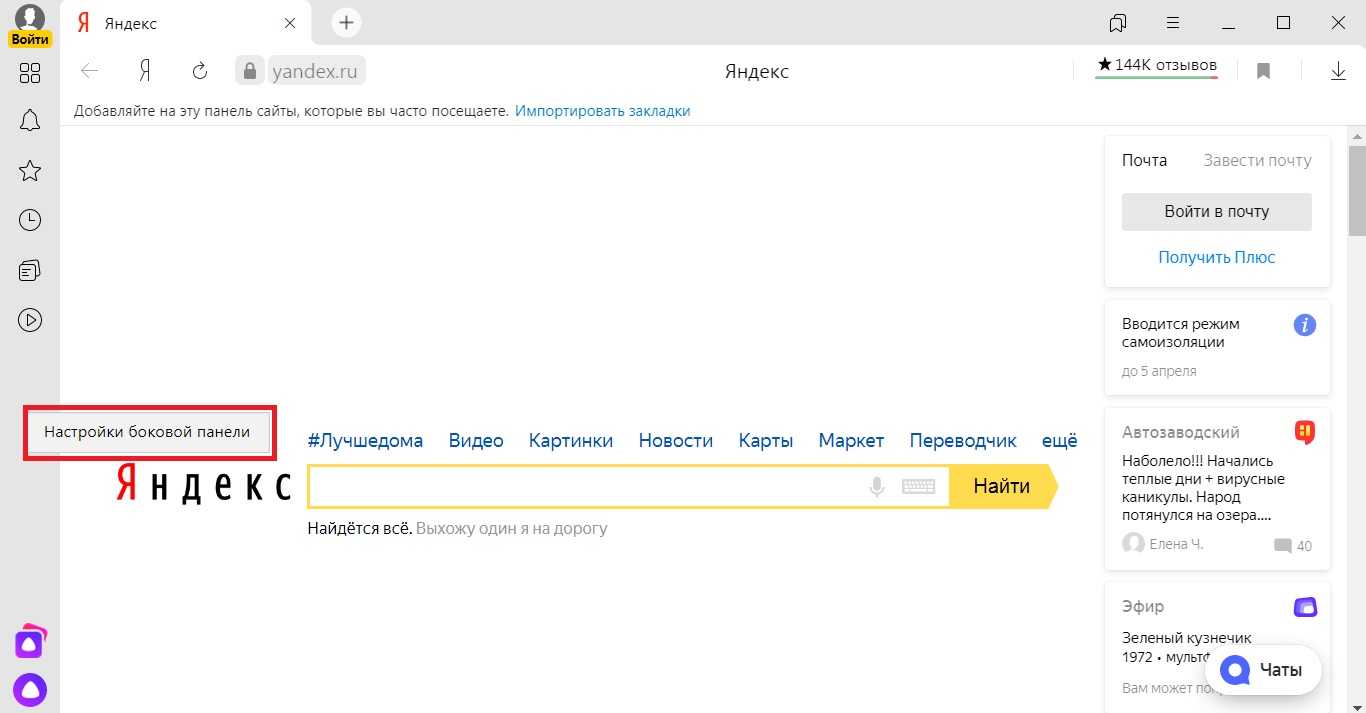
Task: Click Получить Плюс link
Action: click(1217, 257)
